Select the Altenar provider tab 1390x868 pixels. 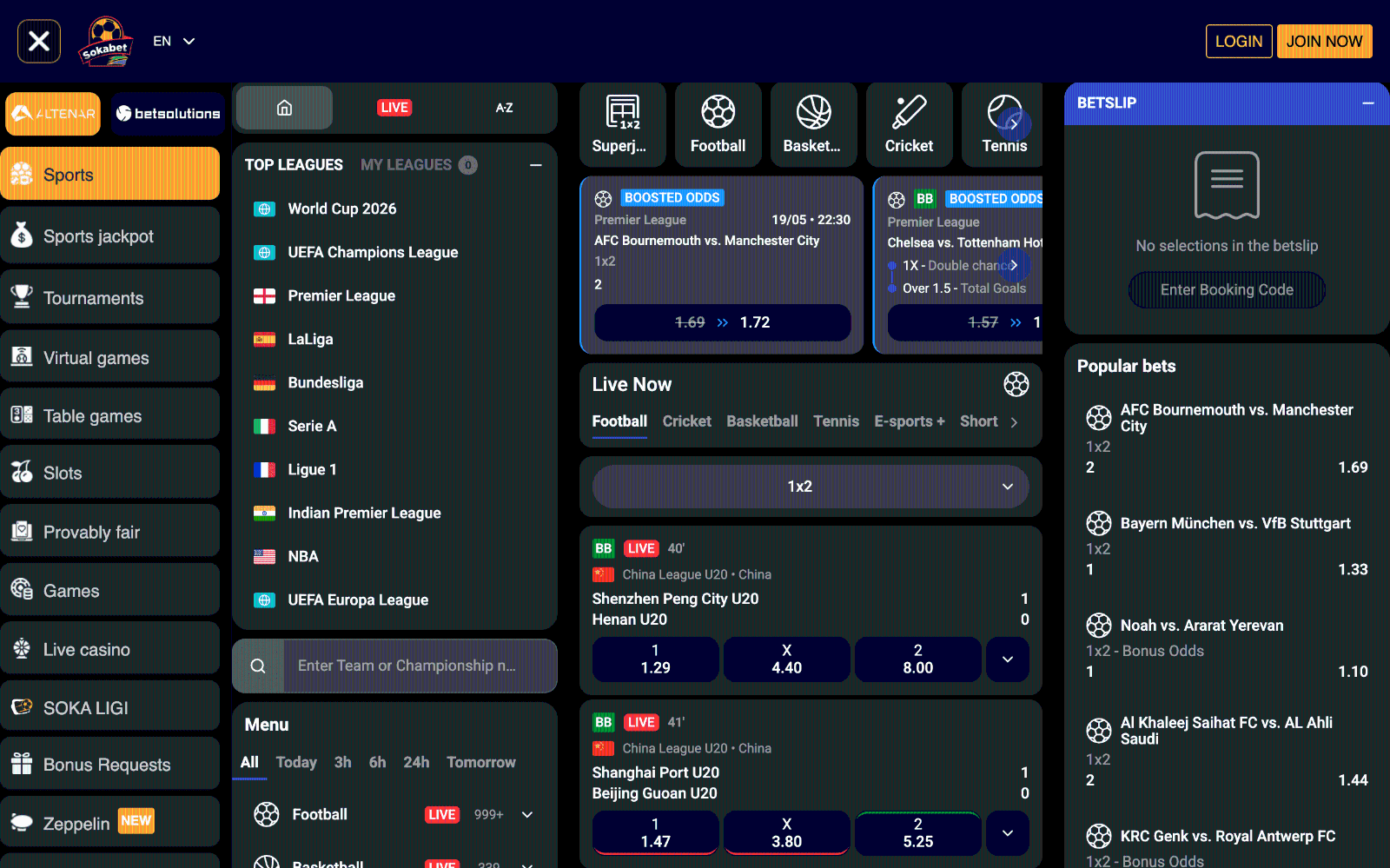pos(53,114)
